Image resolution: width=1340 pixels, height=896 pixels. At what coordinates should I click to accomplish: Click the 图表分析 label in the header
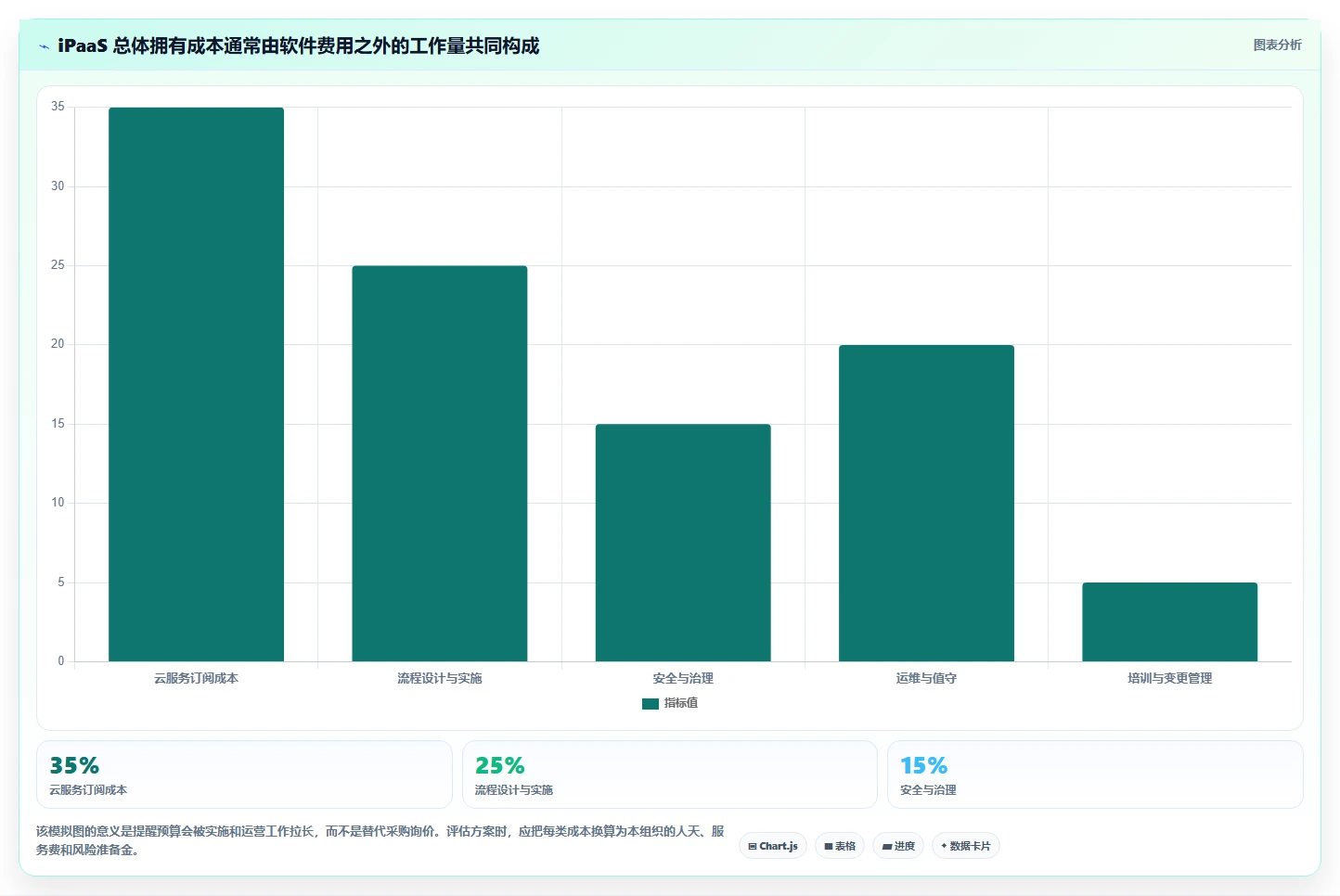click(1277, 45)
